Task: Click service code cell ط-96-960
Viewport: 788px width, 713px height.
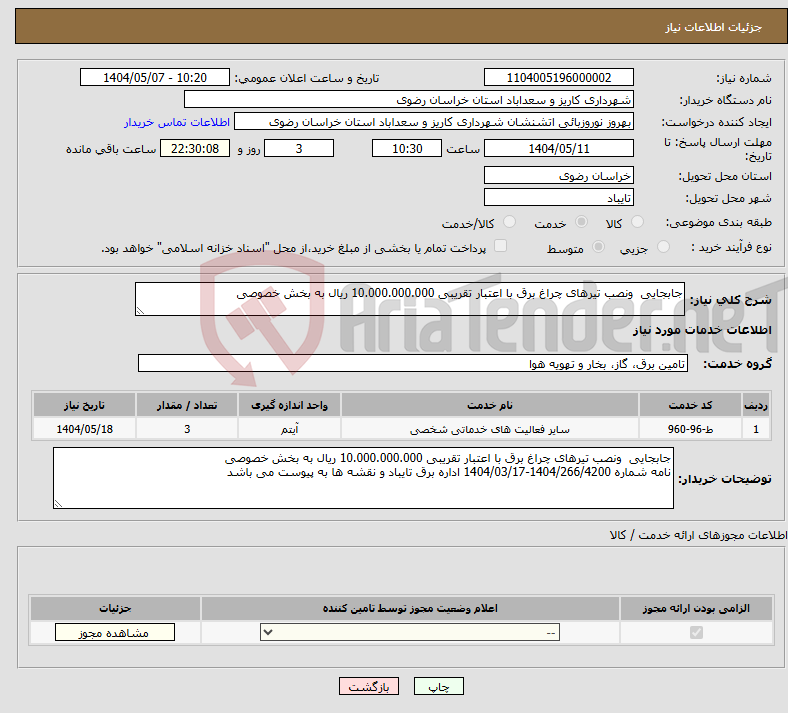Action: [x=691, y=429]
